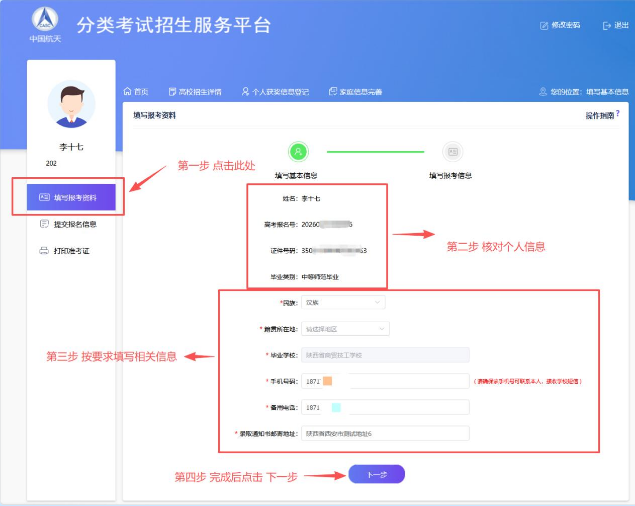Expand the 籍贯所在地 dropdown
This screenshot has height=506, width=635.
pyautogui.click(x=346, y=328)
